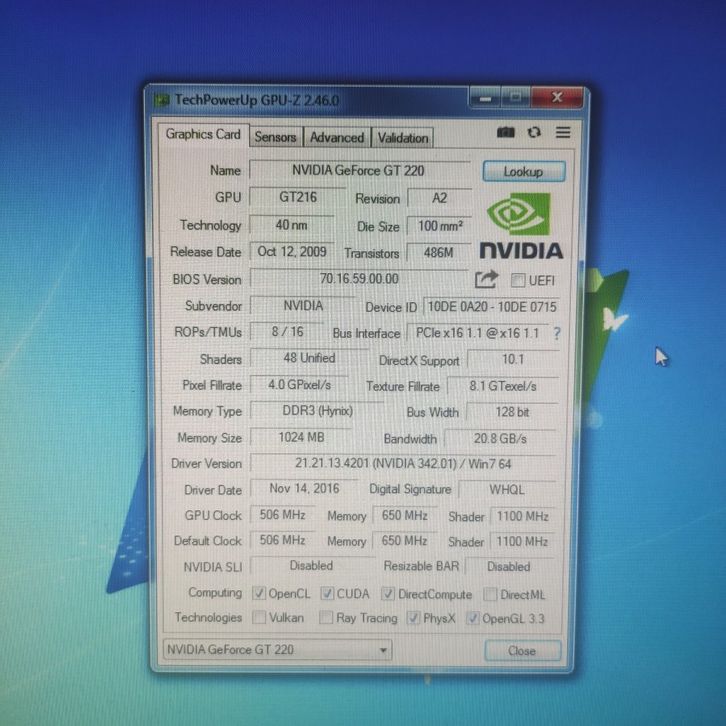Click the Default Clock value 506 MHz
The height and width of the screenshot is (726, 726).
coord(282,540)
